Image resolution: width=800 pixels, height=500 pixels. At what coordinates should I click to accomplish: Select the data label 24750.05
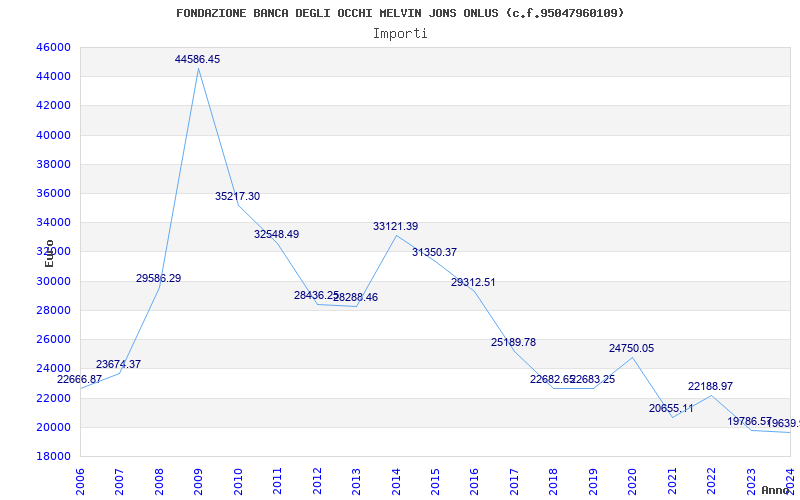[631, 348]
